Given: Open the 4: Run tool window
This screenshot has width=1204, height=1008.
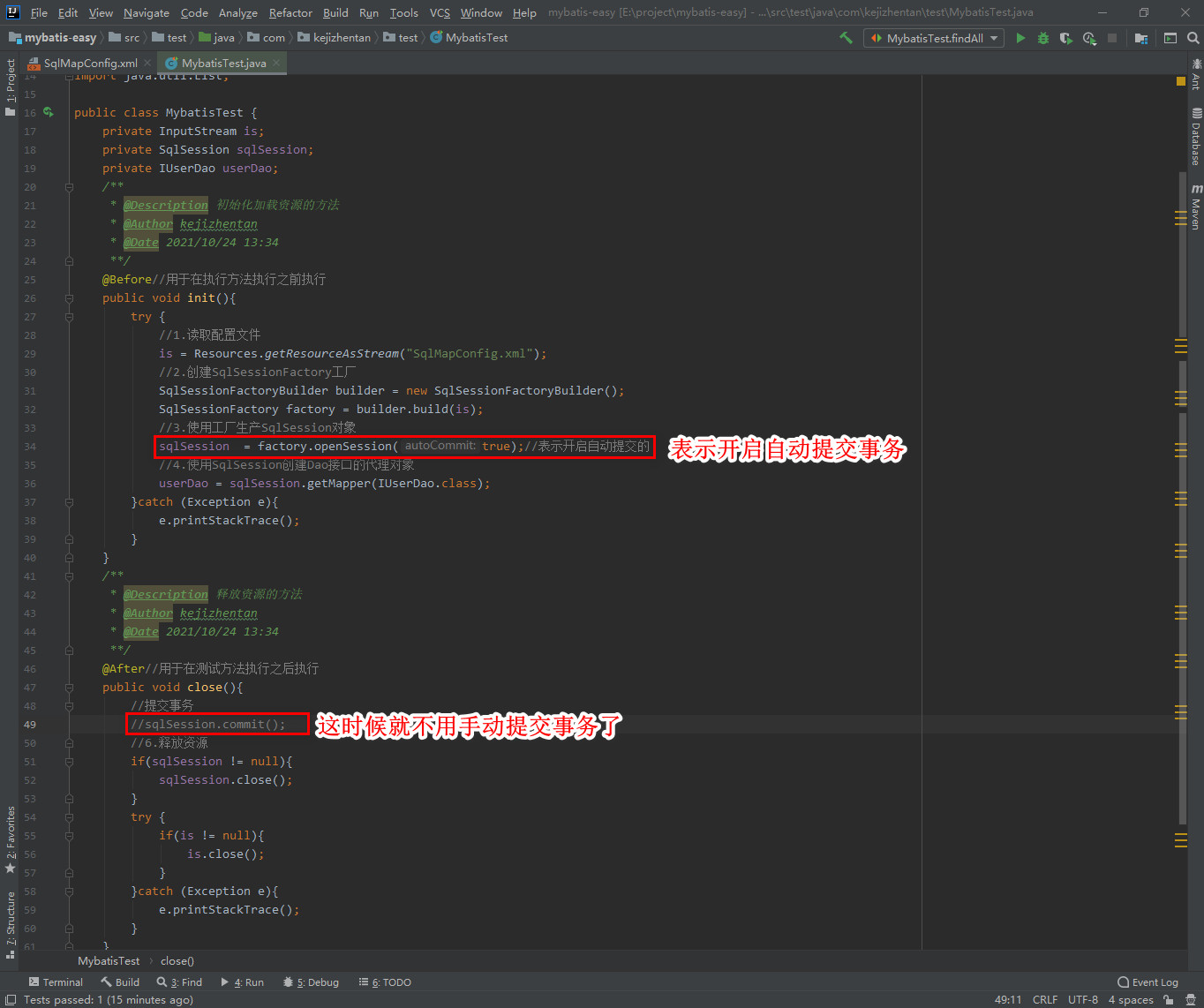Looking at the screenshot, I should [243, 982].
